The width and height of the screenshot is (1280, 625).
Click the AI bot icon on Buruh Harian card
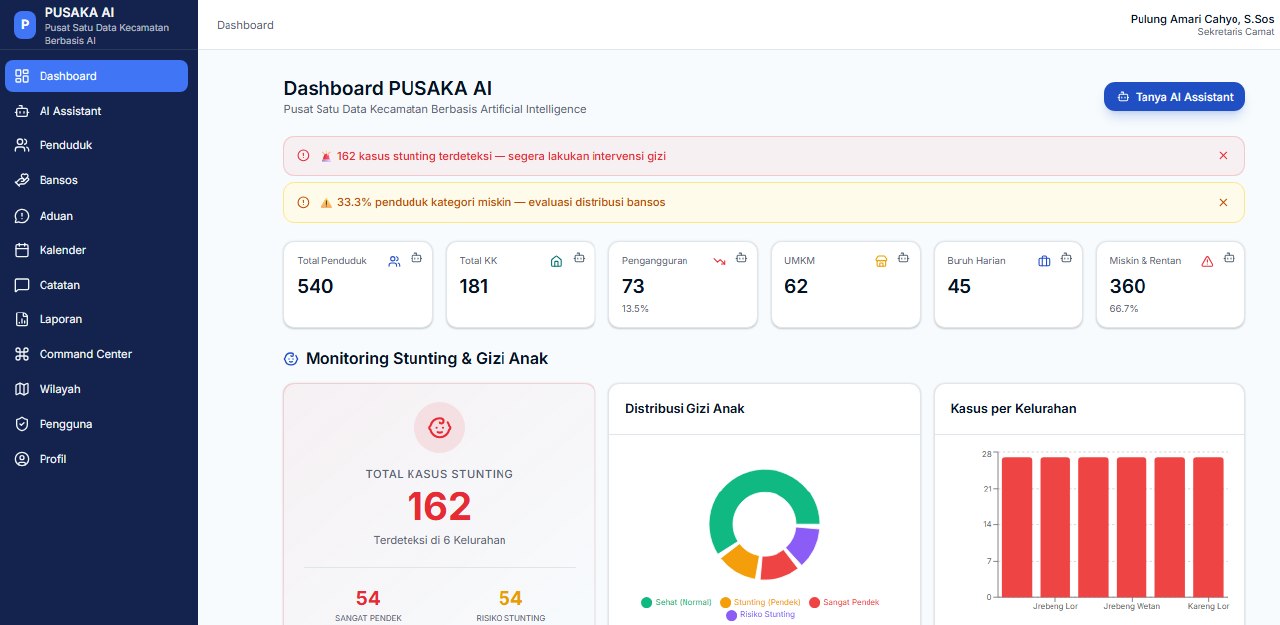[x=1066, y=258]
